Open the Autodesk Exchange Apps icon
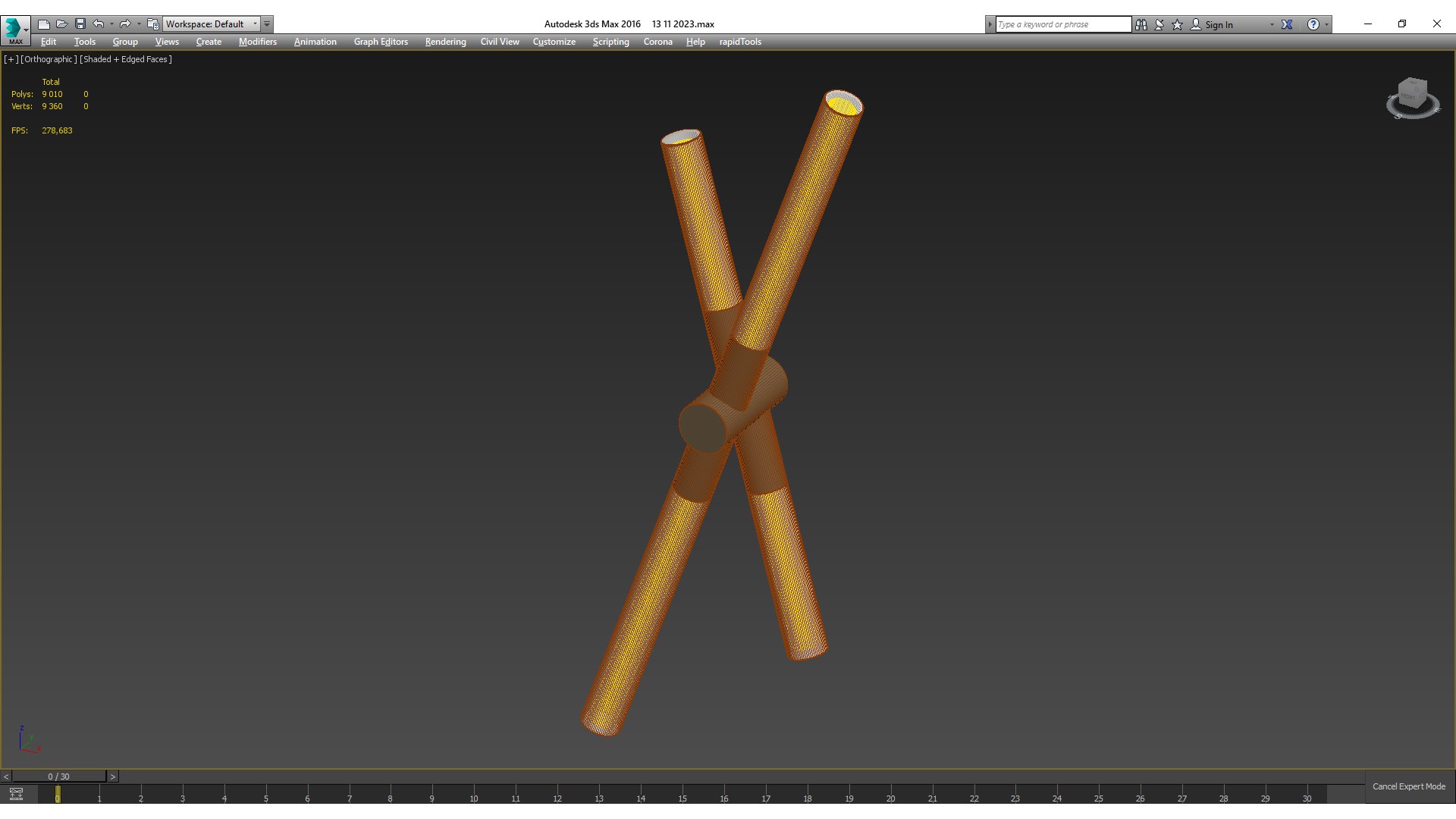 click(x=1287, y=24)
